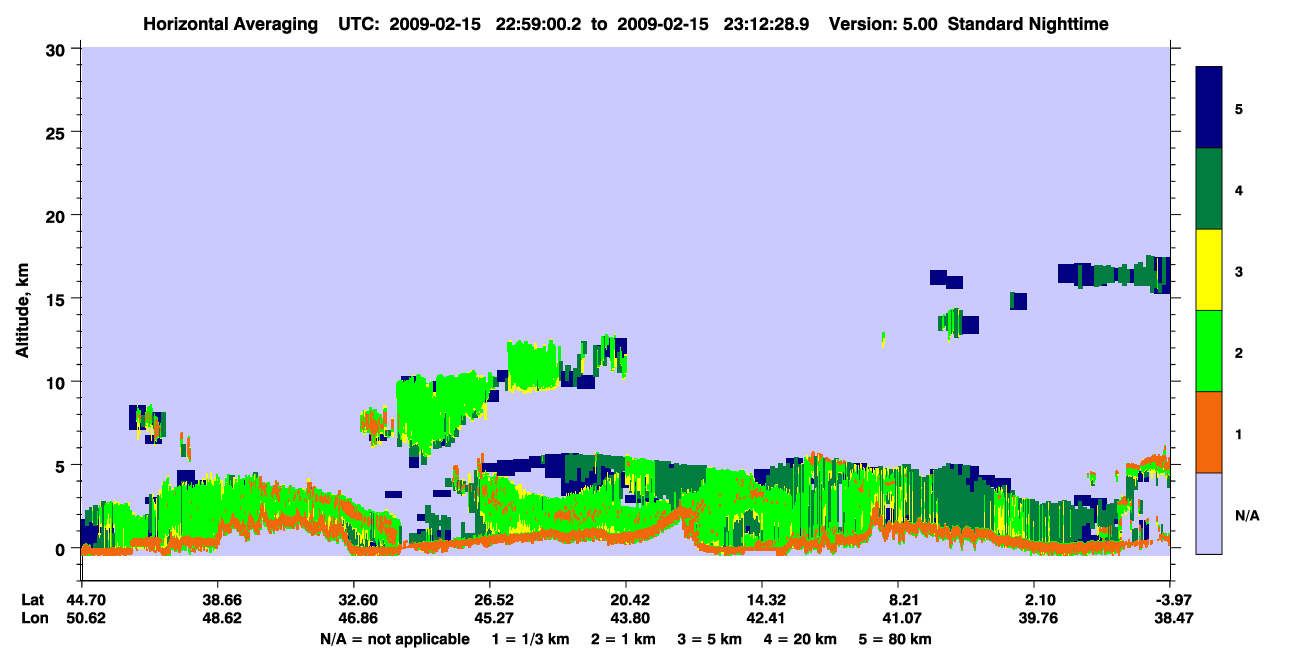1300x667 pixels.
Task: Click the 'Standard Nighttime' label
Action: click(x=1028, y=23)
